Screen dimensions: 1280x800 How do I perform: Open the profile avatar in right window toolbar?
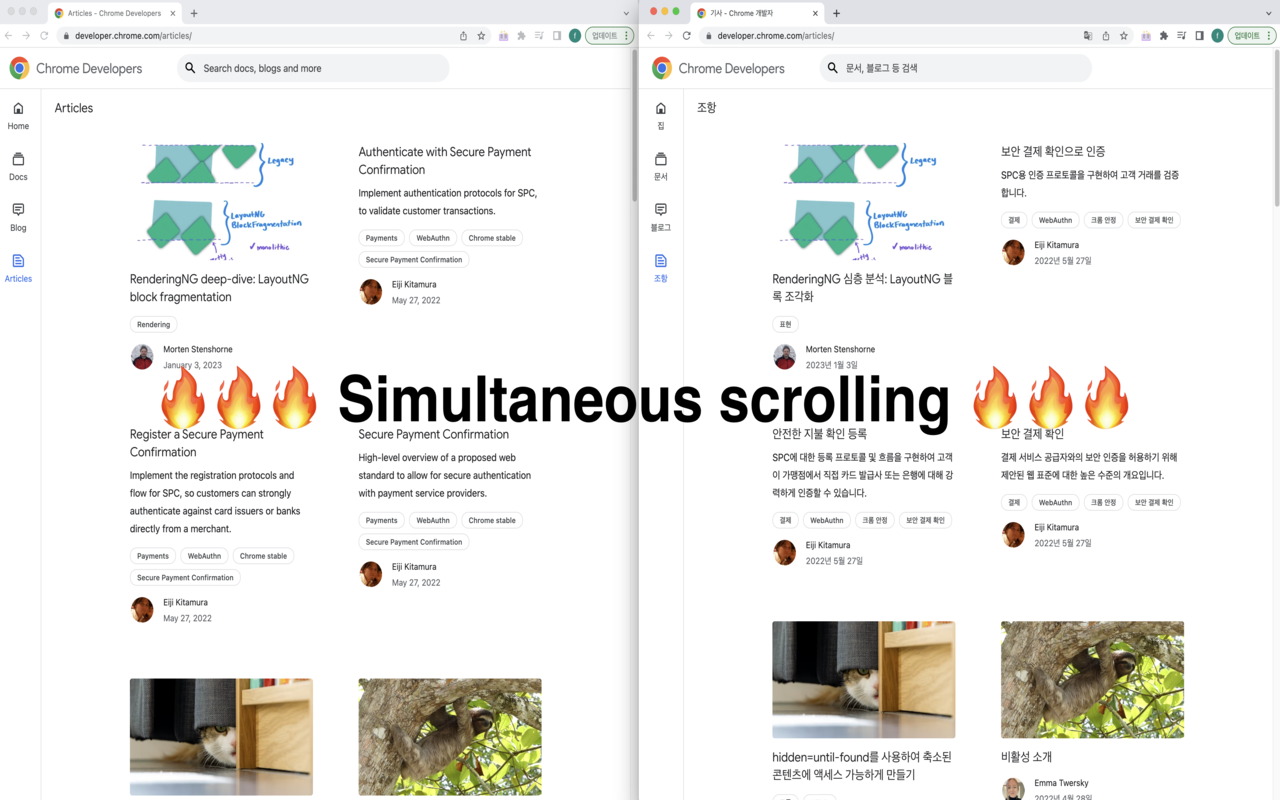[1217, 35]
